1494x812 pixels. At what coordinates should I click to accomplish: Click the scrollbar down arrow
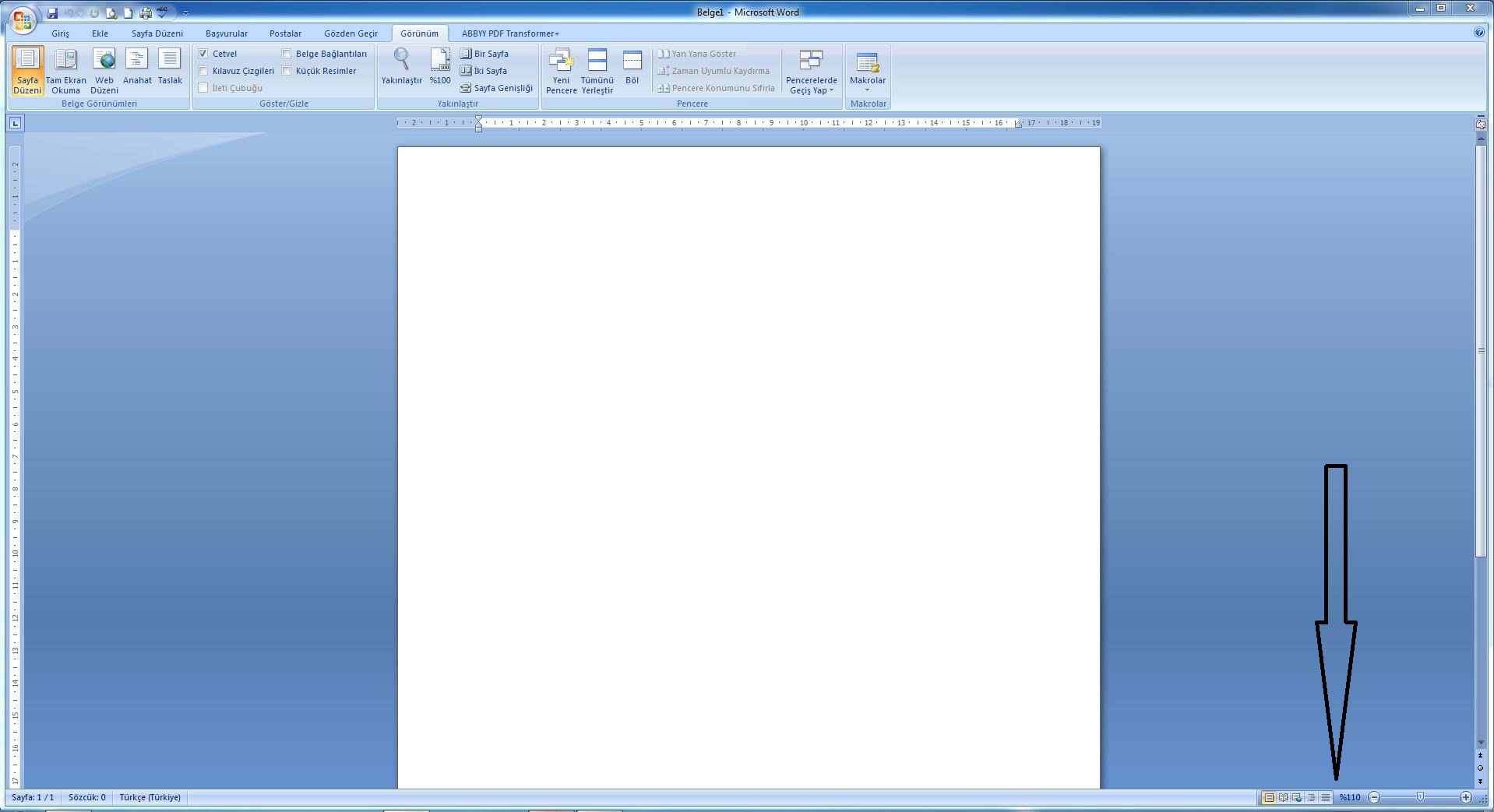(1481, 743)
